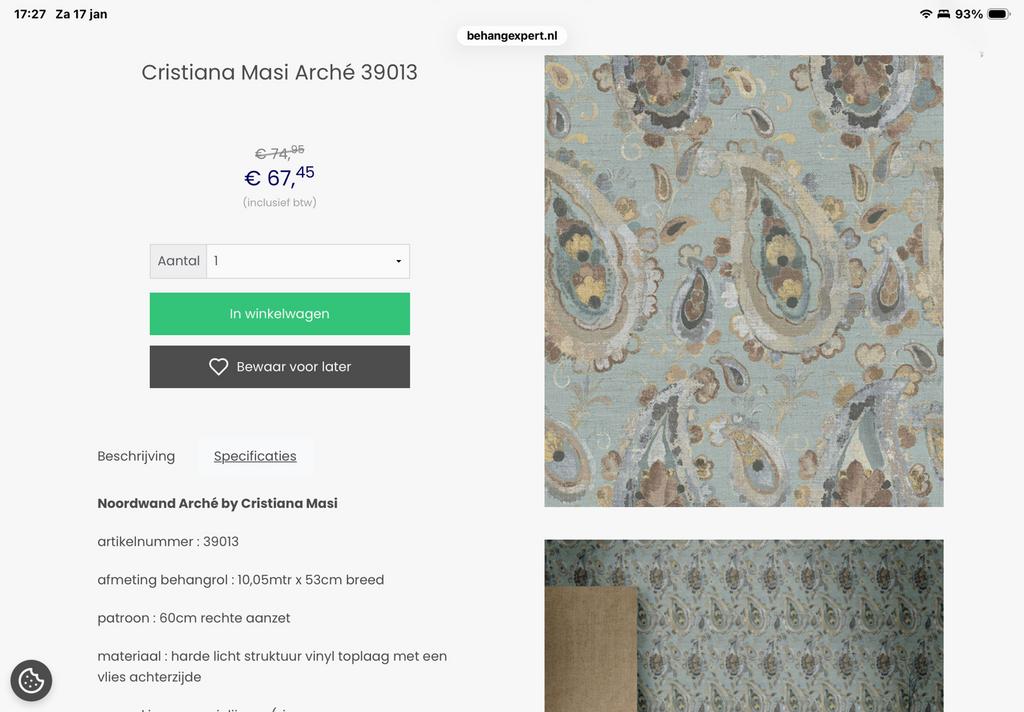Open the large paisley wallpaper product image
1024x712 pixels.
point(743,281)
